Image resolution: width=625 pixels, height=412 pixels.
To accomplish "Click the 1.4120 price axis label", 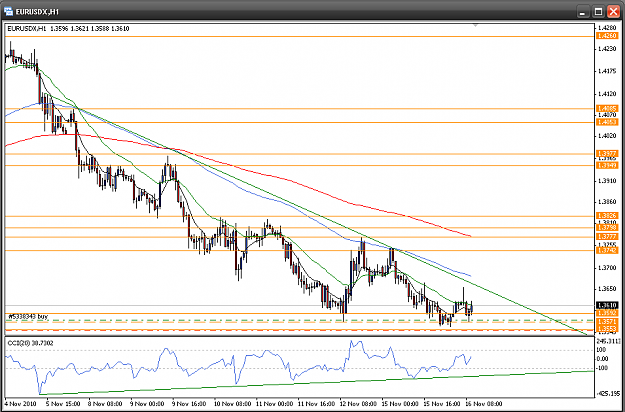I will (x=607, y=94).
